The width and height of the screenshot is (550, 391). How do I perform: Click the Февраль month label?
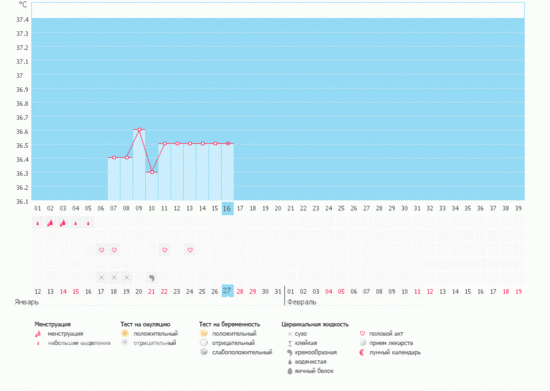pyautogui.click(x=302, y=302)
